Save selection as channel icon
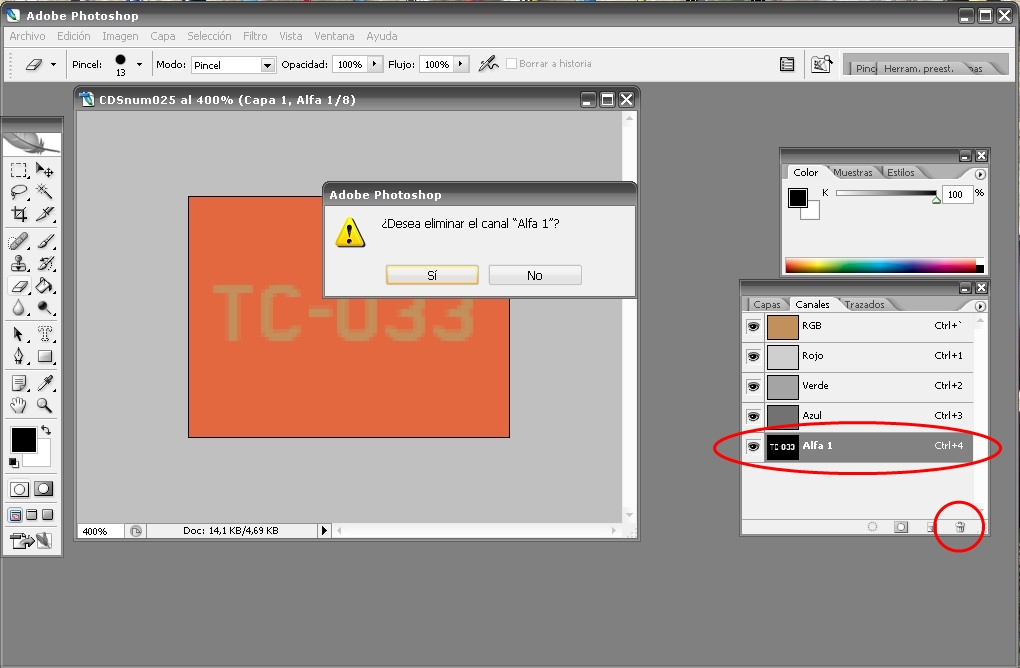The width and height of the screenshot is (1020, 668). coord(901,527)
